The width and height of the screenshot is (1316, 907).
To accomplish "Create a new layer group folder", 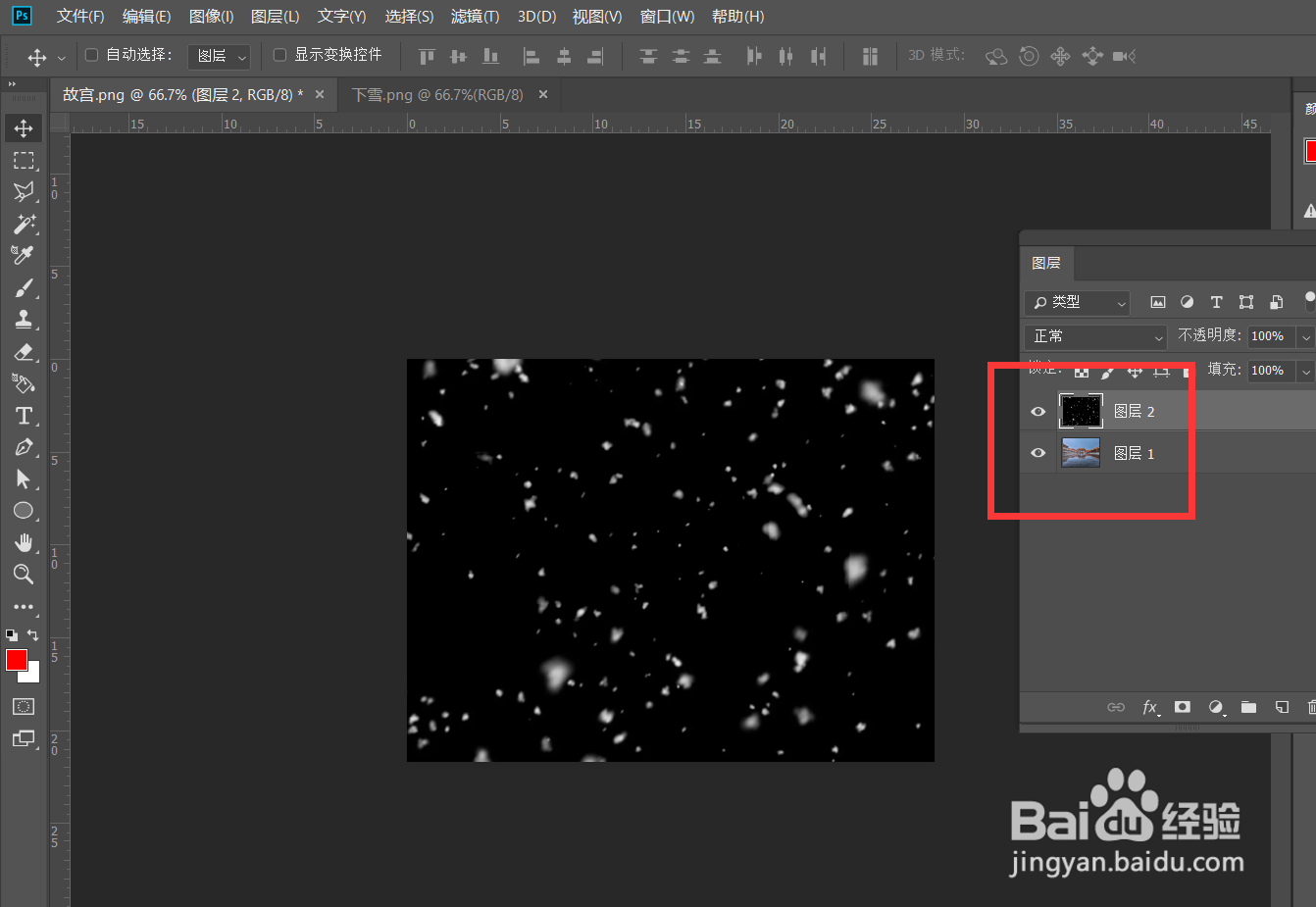I will [1248, 707].
